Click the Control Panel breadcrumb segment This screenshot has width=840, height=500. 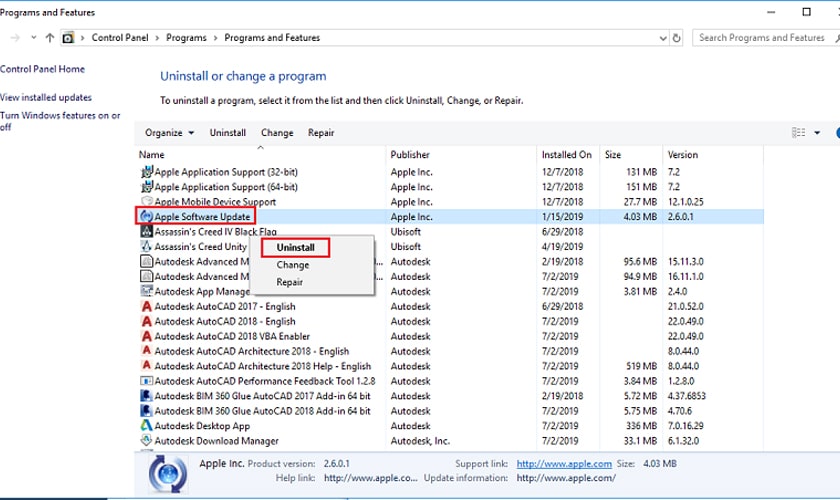120,38
